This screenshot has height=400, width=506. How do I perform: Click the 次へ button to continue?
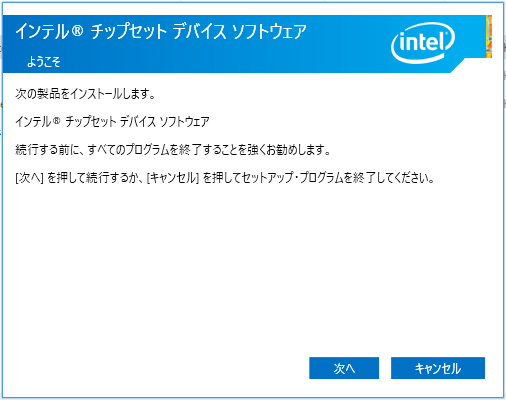click(x=344, y=368)
